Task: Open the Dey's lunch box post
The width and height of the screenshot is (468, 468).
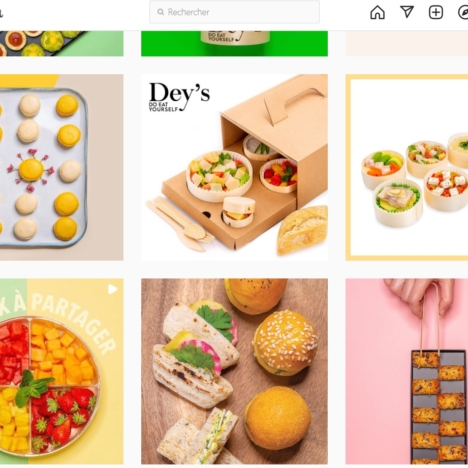Action: [x=234, y=167]
